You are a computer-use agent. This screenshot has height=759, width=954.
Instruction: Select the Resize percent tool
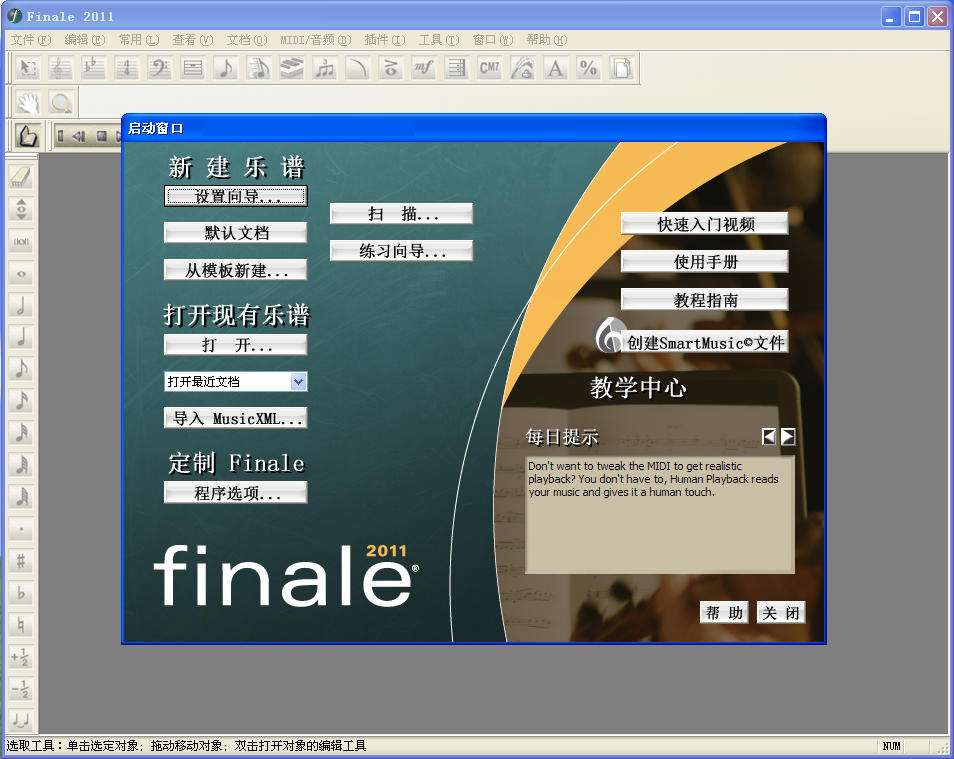(x=588, y=68)
